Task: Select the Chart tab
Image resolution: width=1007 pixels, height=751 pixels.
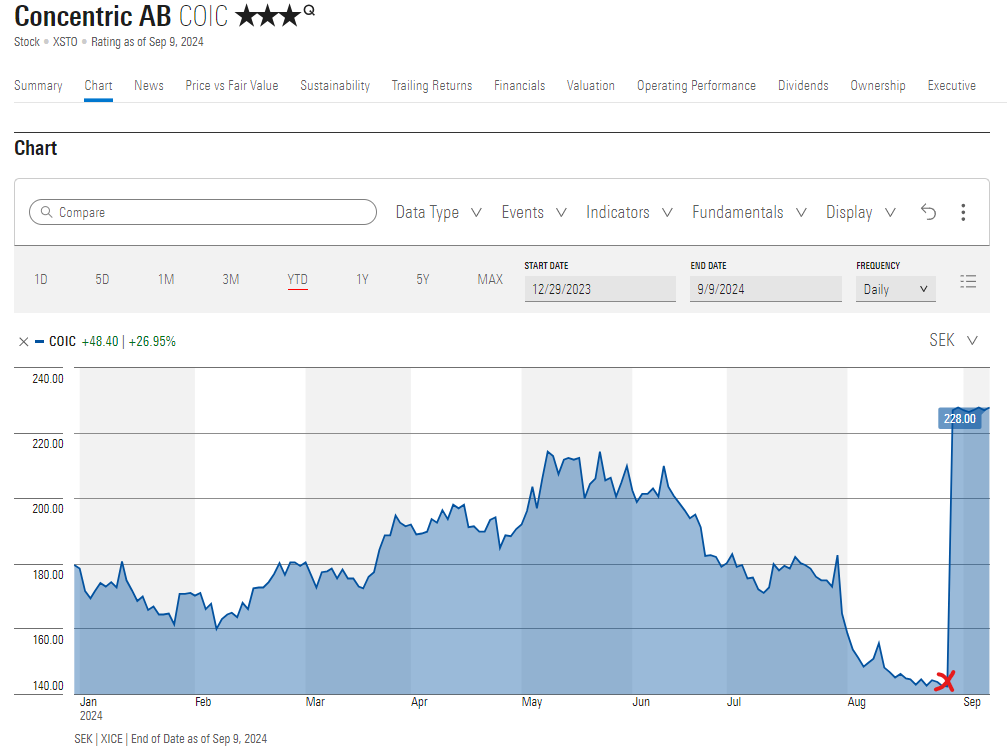Action: pyautogui.click(x=98, y=85)
